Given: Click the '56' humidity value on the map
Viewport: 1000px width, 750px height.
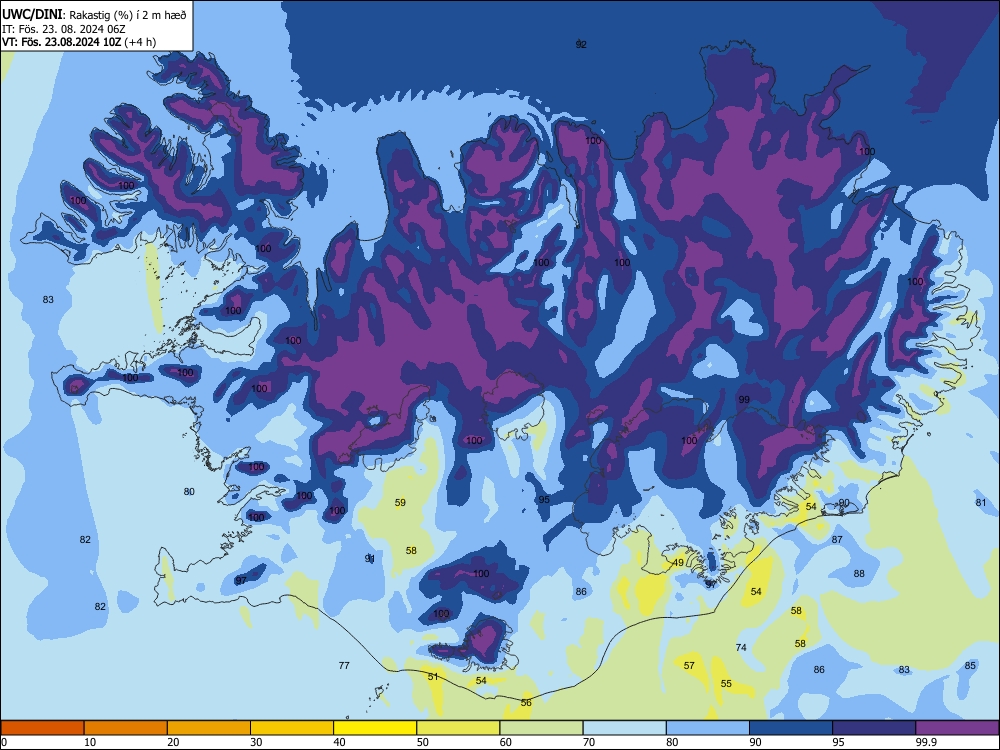Looking at the screenshot, I should click(526, 702).
